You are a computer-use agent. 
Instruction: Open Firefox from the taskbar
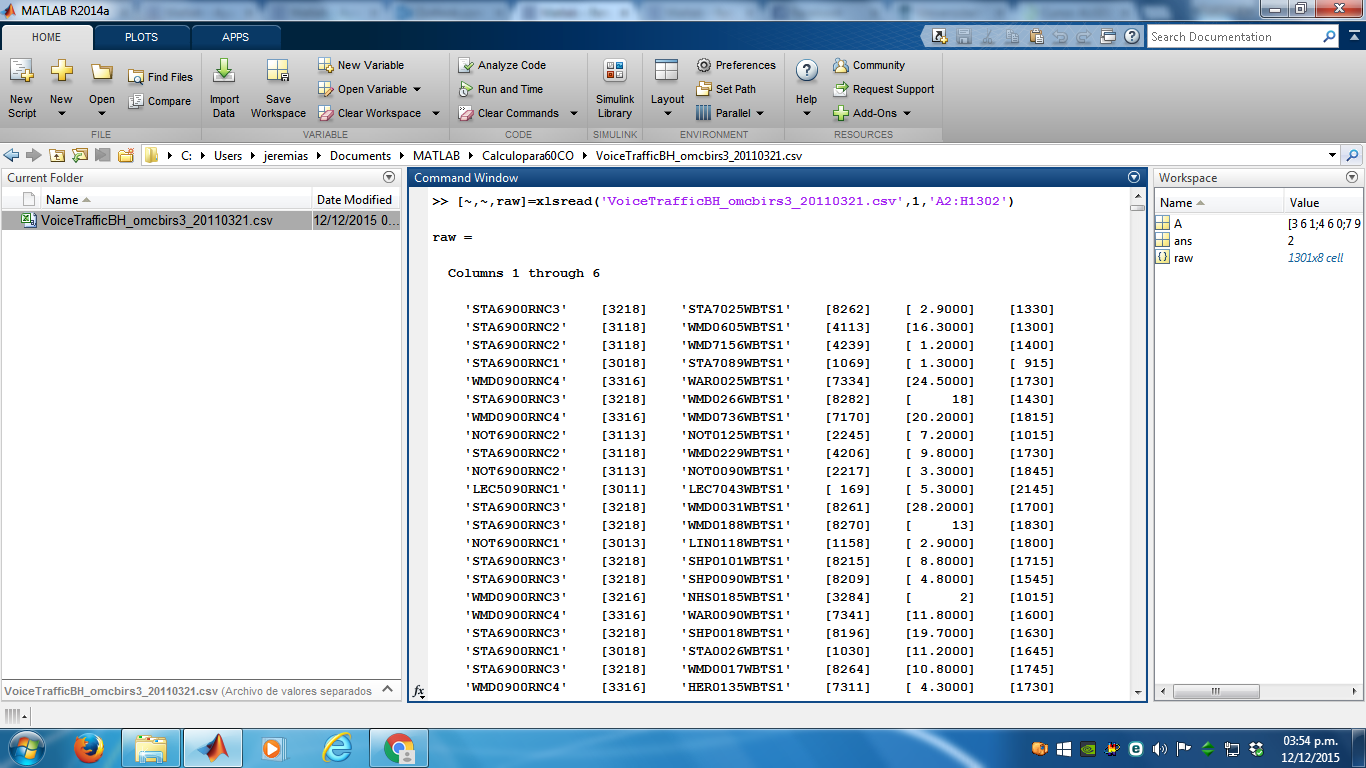(x=89, y=748)
